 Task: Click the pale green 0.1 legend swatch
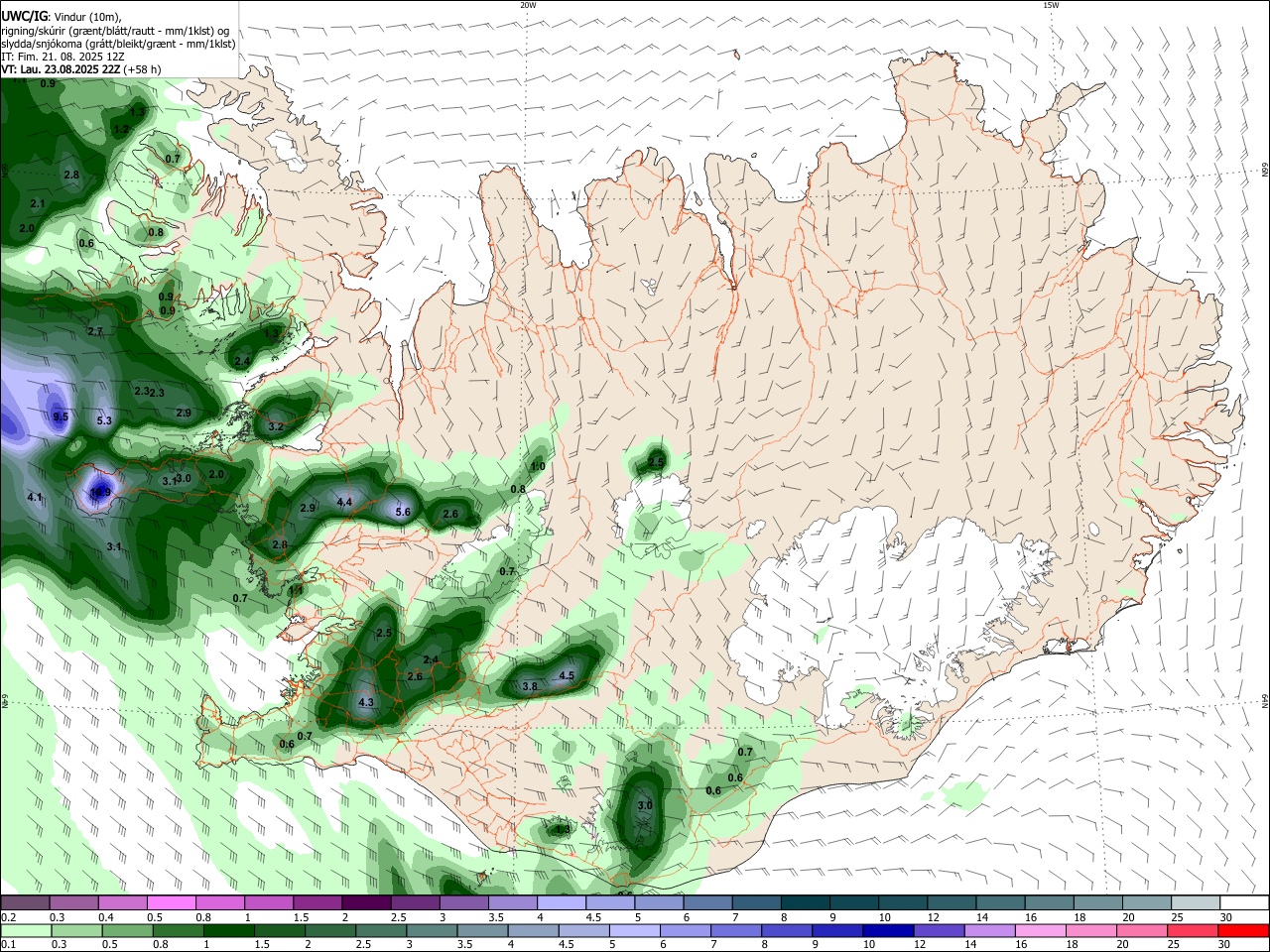(26, 930)
